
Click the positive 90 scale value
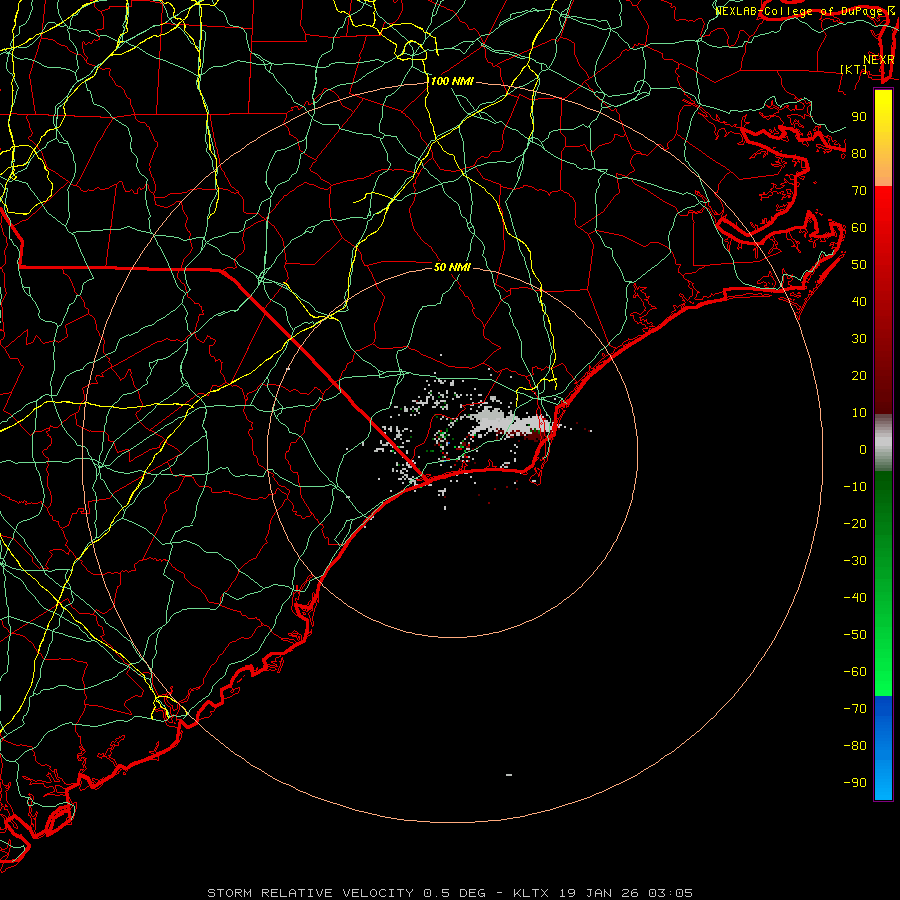coord(859,117)
